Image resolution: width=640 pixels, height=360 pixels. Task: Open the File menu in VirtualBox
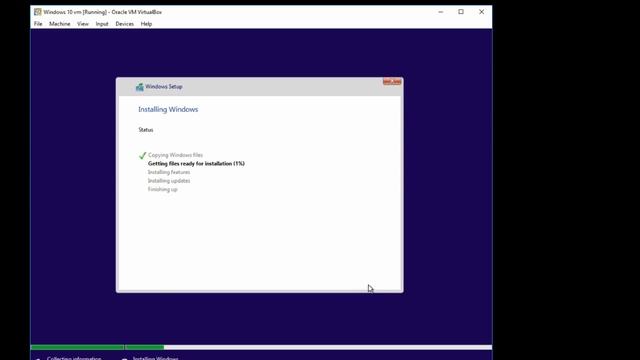(x=38, y=24)
